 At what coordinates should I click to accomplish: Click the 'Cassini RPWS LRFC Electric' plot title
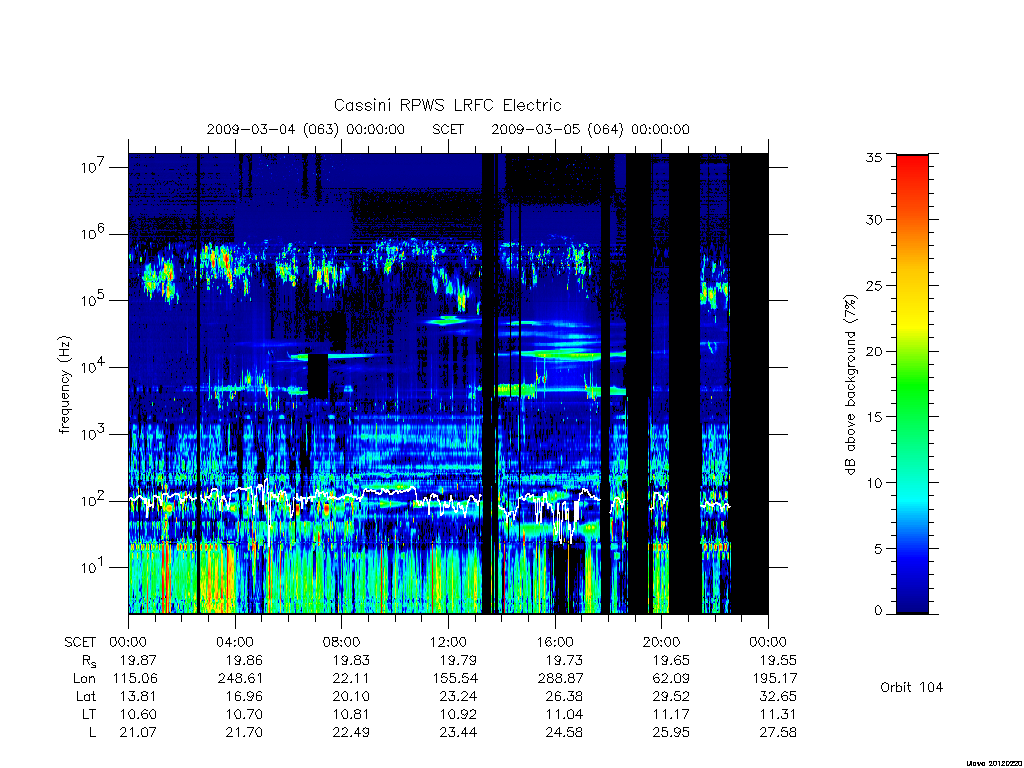click(x=447, y=105)
